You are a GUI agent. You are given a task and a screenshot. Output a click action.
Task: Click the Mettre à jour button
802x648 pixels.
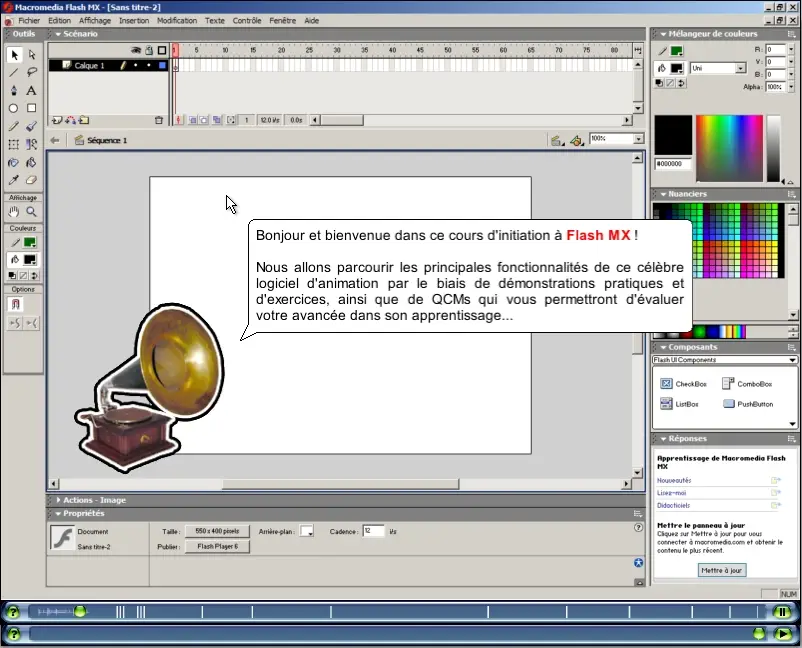tap(722, 570)
